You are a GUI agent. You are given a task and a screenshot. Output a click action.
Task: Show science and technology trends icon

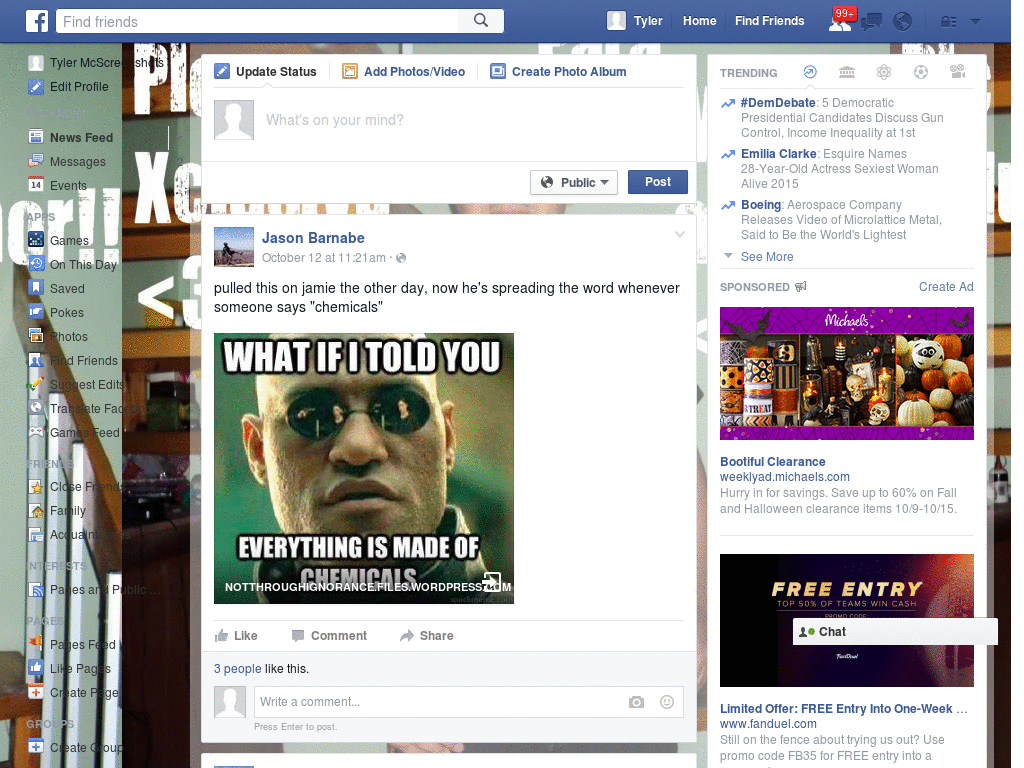tap(884, 72)
